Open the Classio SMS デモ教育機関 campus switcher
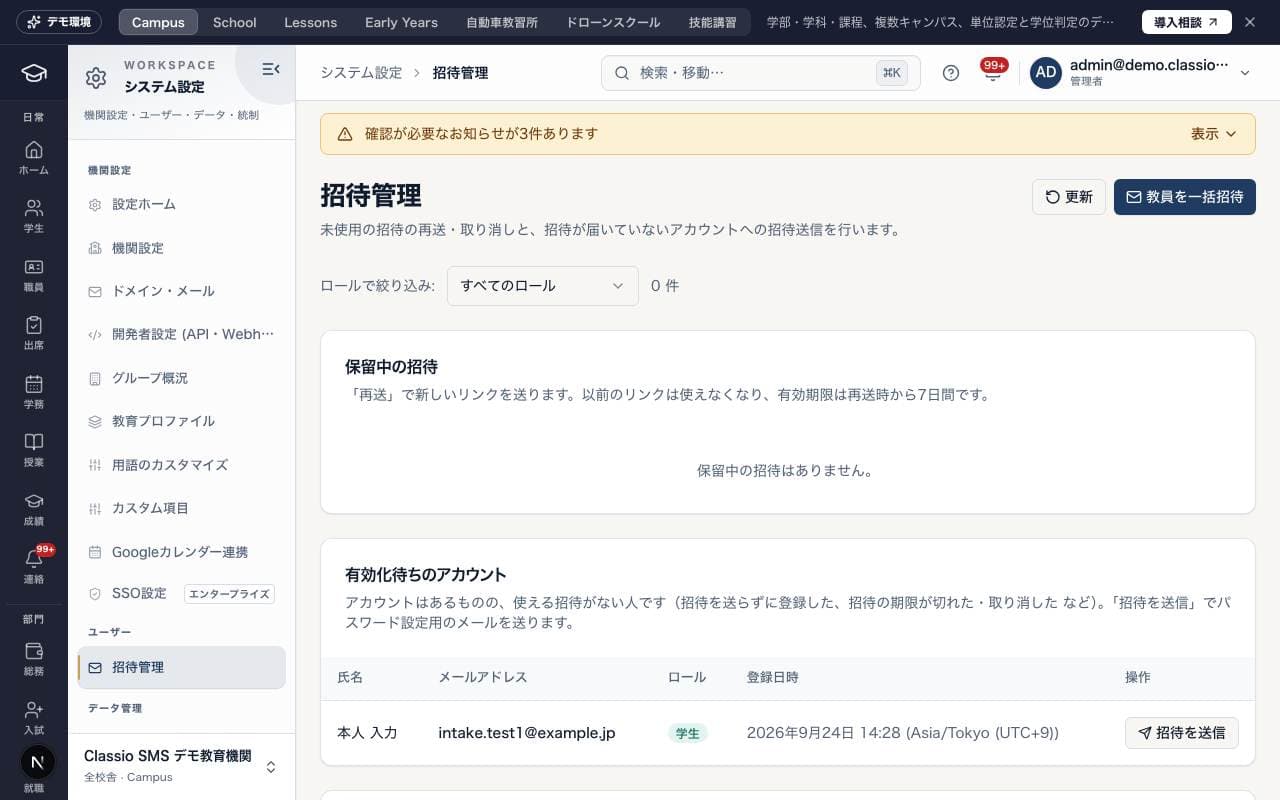The image size is (1280, 800). 181,766
